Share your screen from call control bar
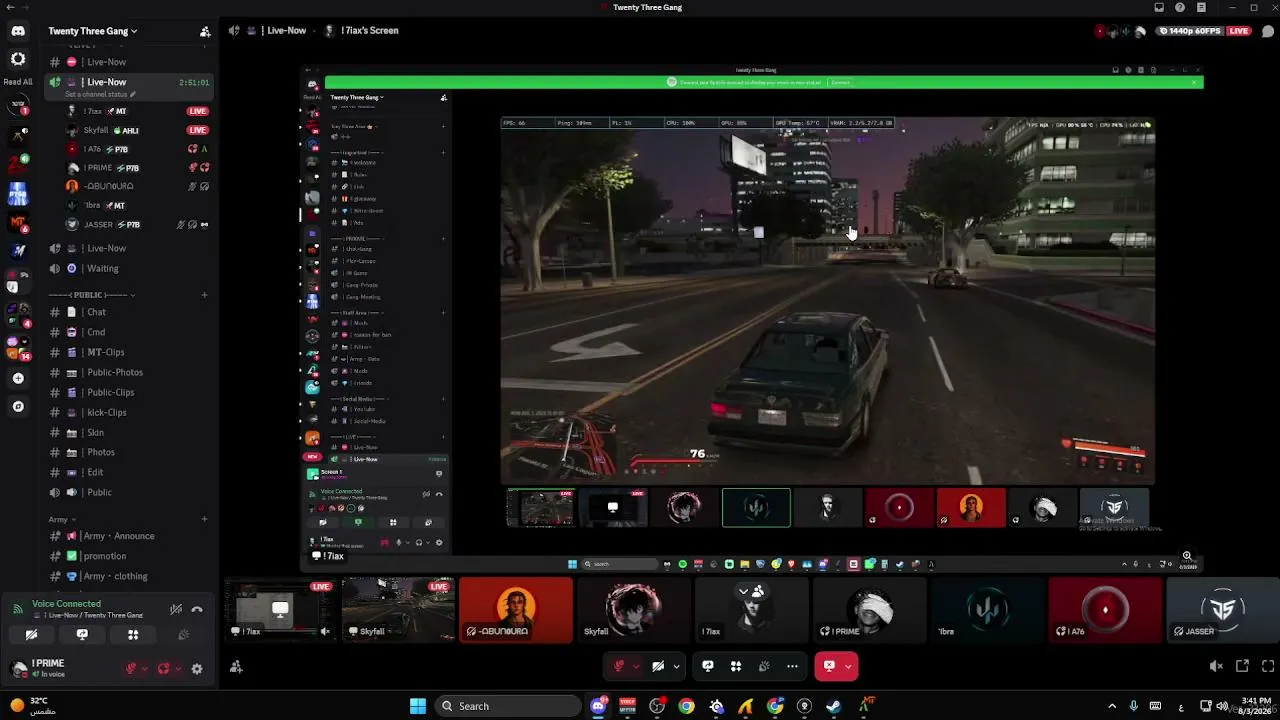 point(707,666)
